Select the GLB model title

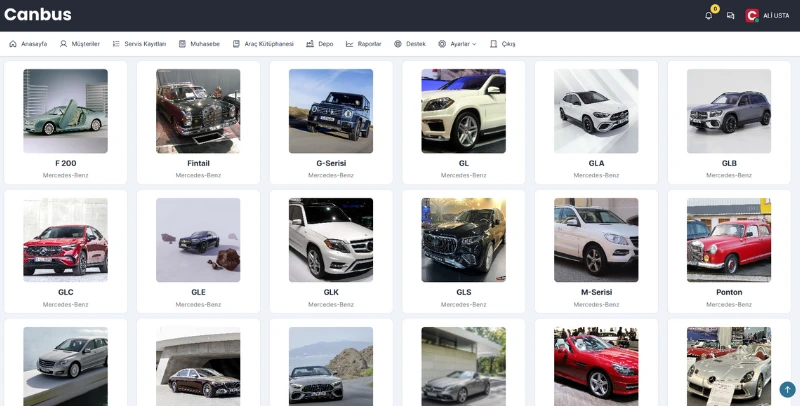click(x=729, y=163)
